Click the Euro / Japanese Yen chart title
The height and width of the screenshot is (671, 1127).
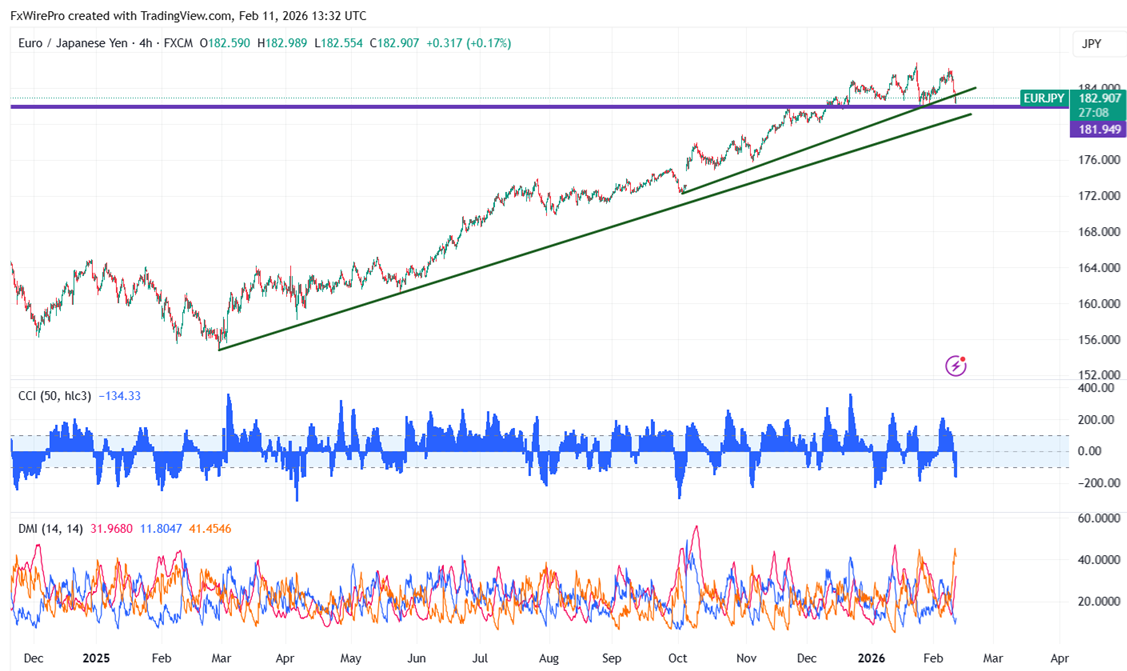coord(73,43)
